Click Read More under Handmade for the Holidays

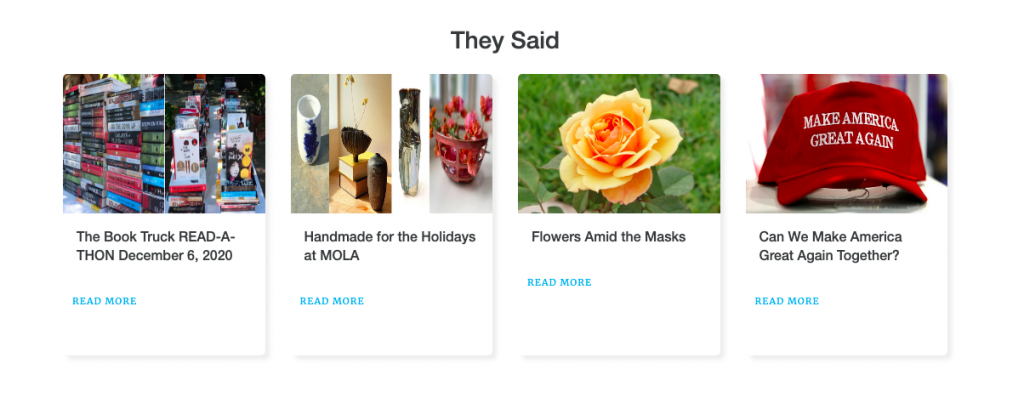click(x=332, y=301)
